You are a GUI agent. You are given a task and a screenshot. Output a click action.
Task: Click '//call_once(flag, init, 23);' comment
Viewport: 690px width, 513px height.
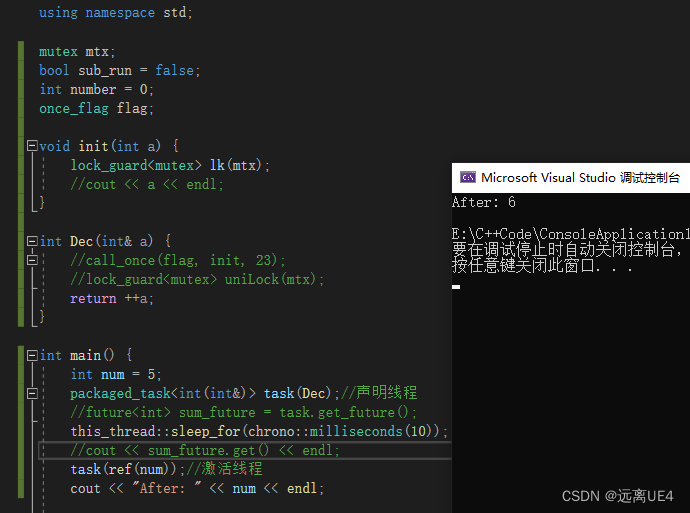178,260
